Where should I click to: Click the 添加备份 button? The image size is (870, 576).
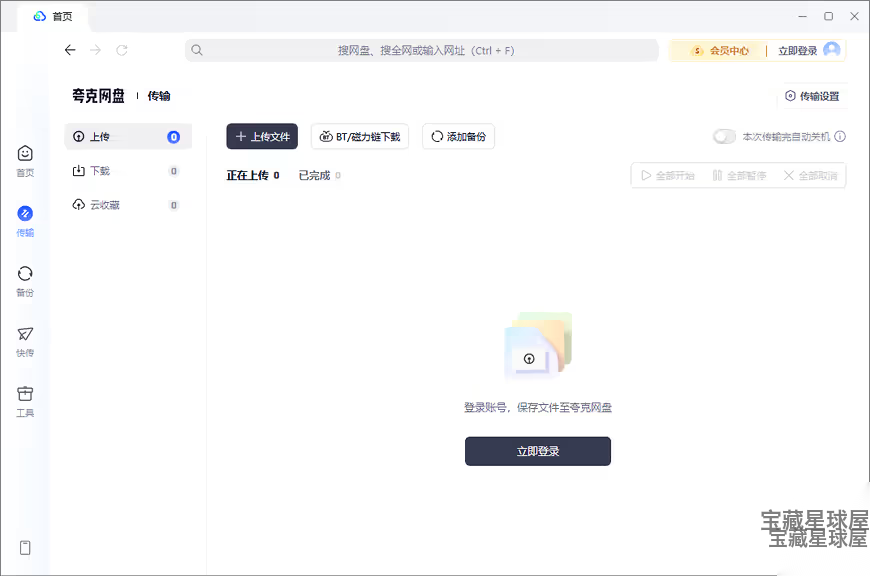coord(458,137)
